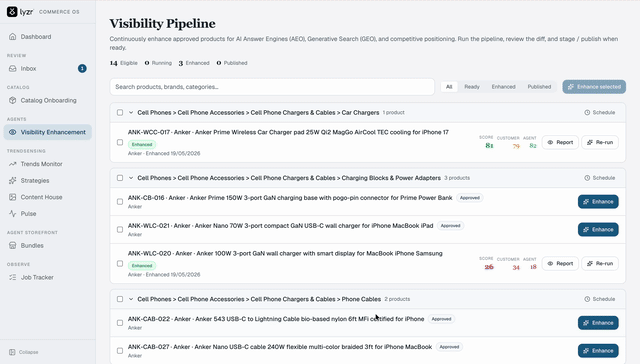Viewport: 640px width, 364px height.
Task: Click the Approved badge on ANK-CAB-022
Action: point(441,319)
